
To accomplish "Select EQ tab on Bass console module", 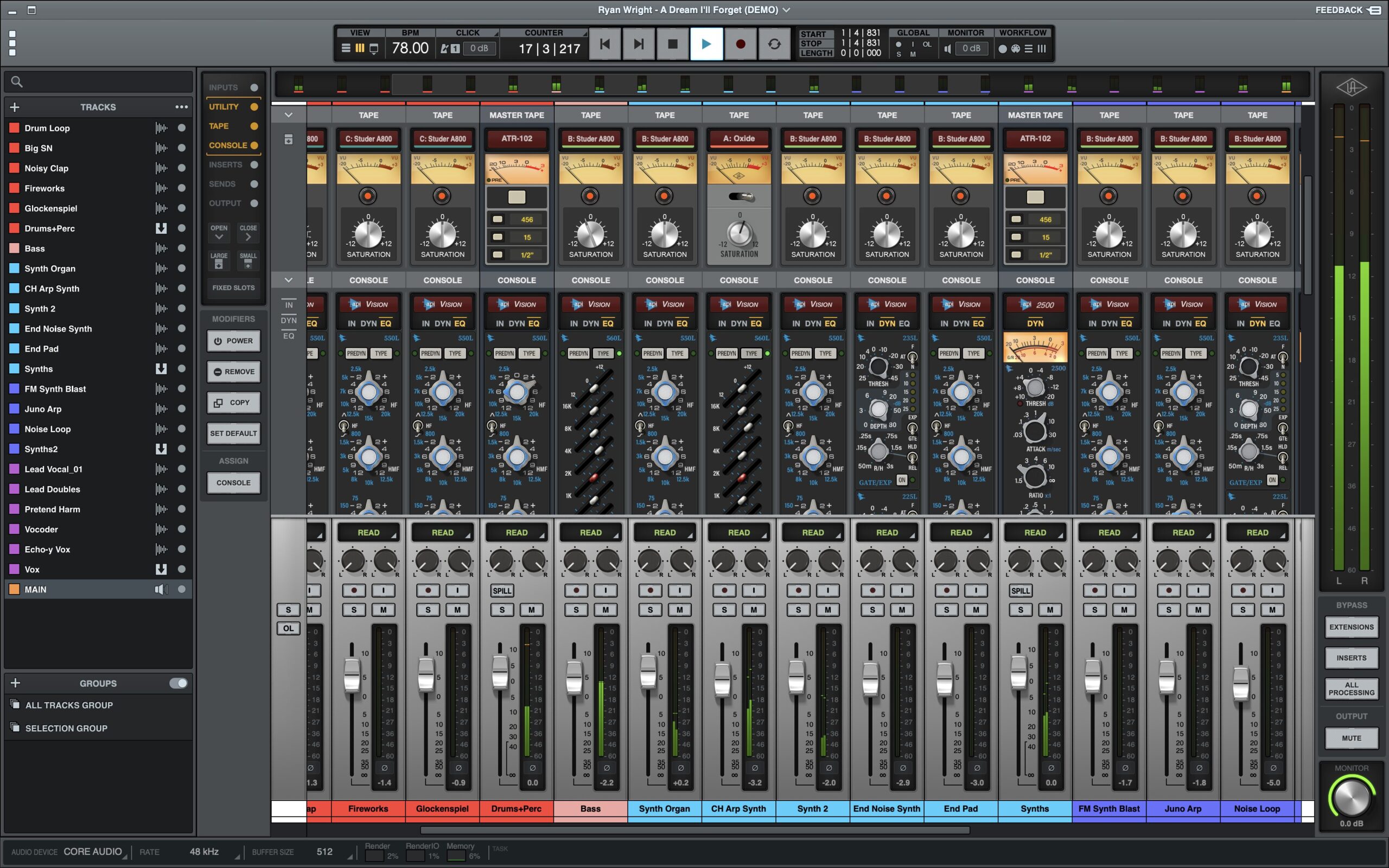I will click(x=608, y=324).
